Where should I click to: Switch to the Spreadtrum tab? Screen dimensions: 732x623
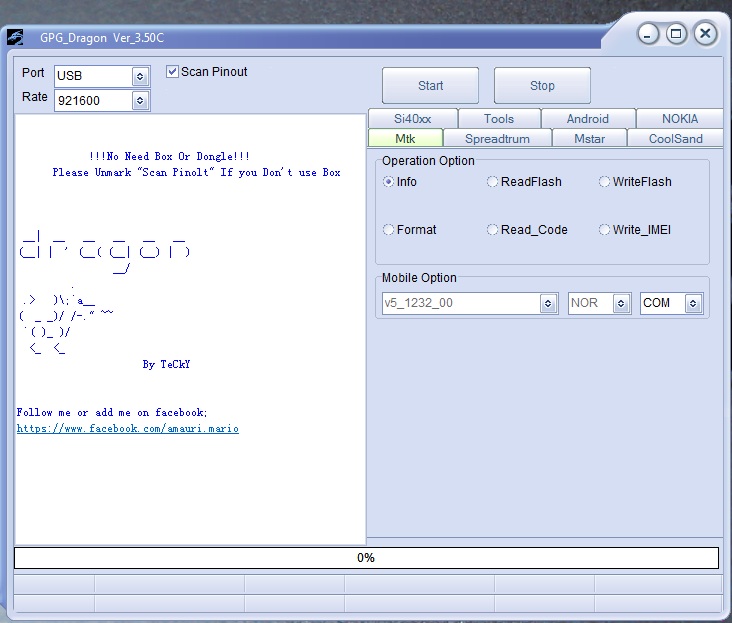[x=497, y=139]
